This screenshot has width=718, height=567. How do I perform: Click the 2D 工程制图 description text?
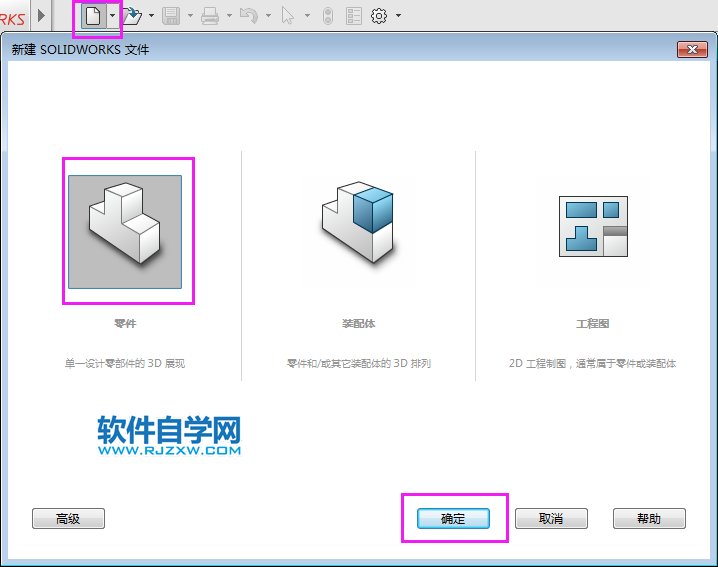[592, 364]
